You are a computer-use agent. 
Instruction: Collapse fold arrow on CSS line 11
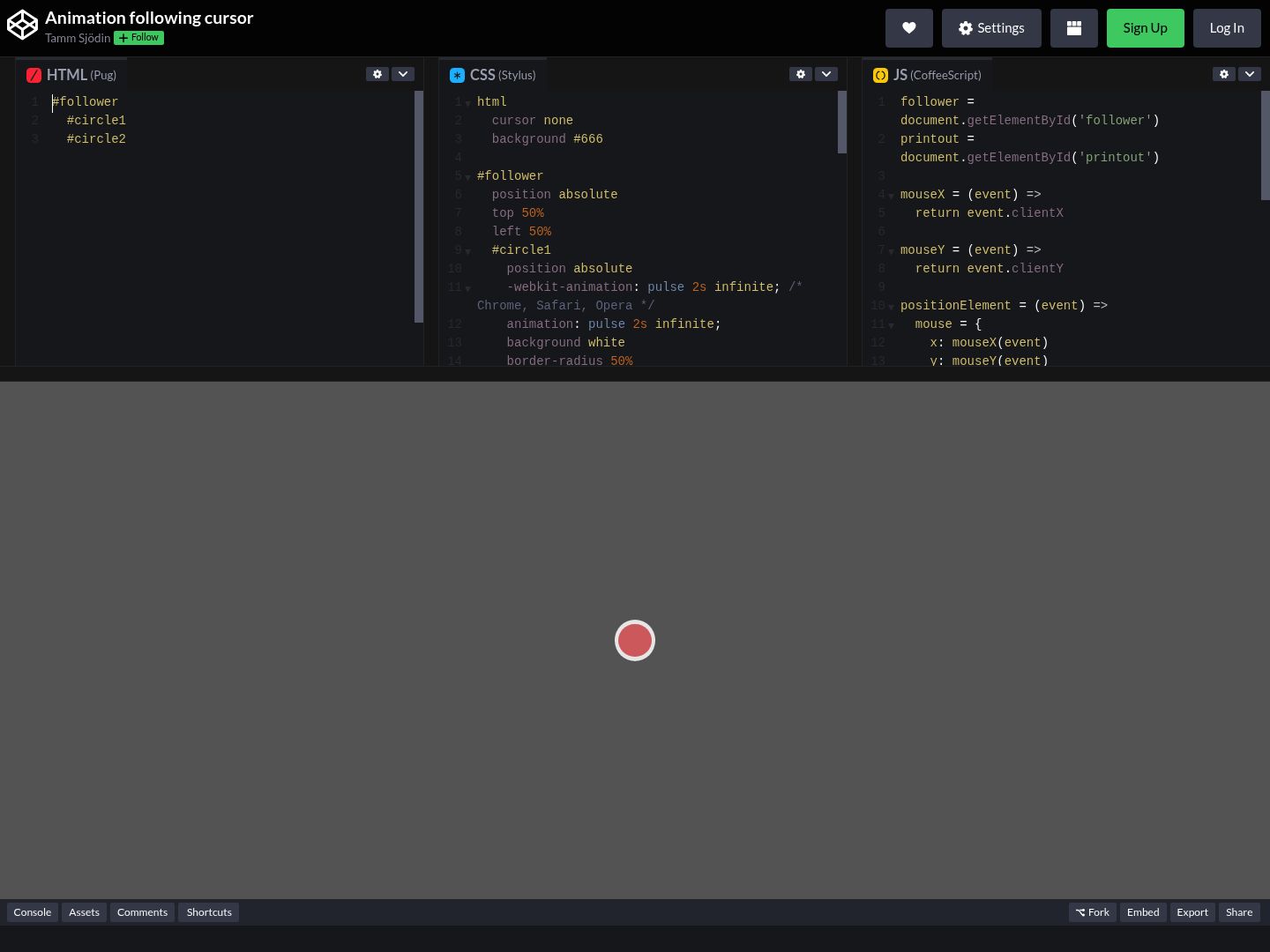(x=467, y=288)
